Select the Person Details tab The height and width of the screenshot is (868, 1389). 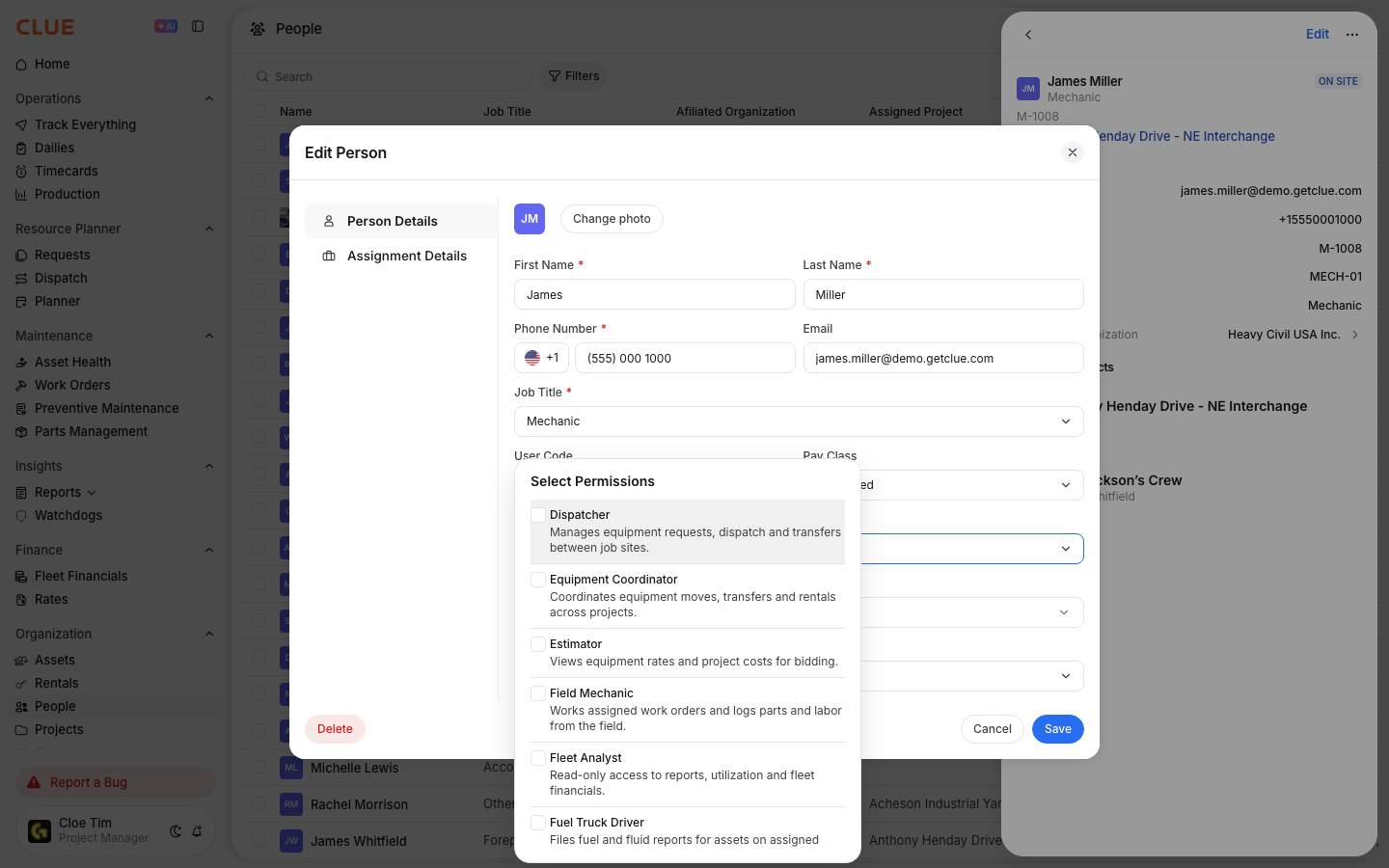pos(401,221)
